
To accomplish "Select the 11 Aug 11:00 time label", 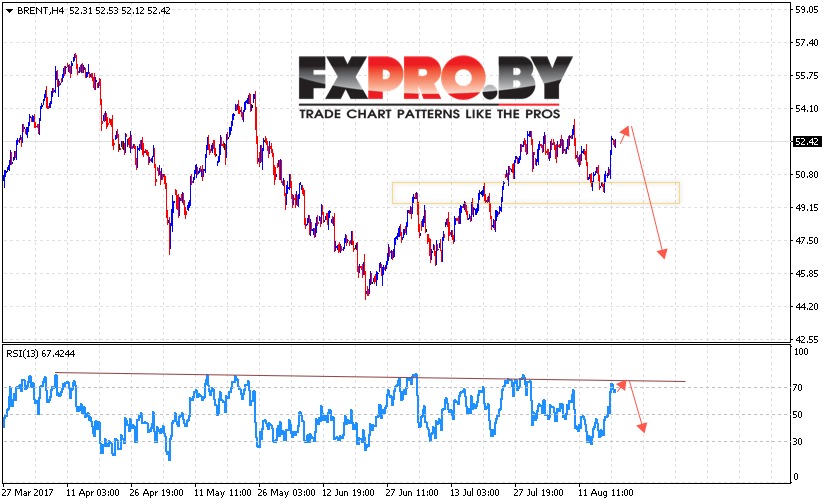I will coord(605,492).
